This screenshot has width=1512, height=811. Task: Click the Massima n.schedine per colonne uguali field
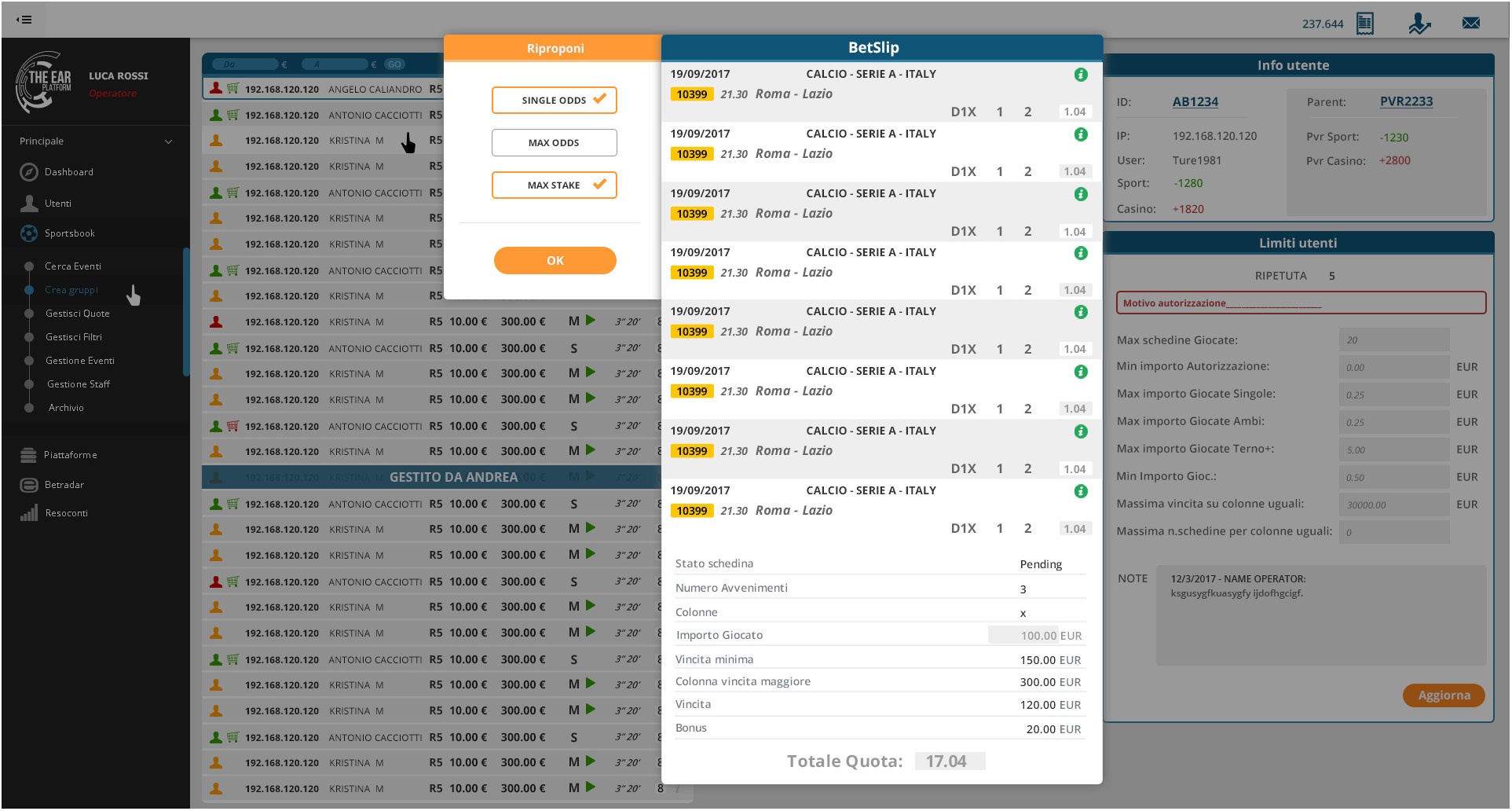point(1394,532)
